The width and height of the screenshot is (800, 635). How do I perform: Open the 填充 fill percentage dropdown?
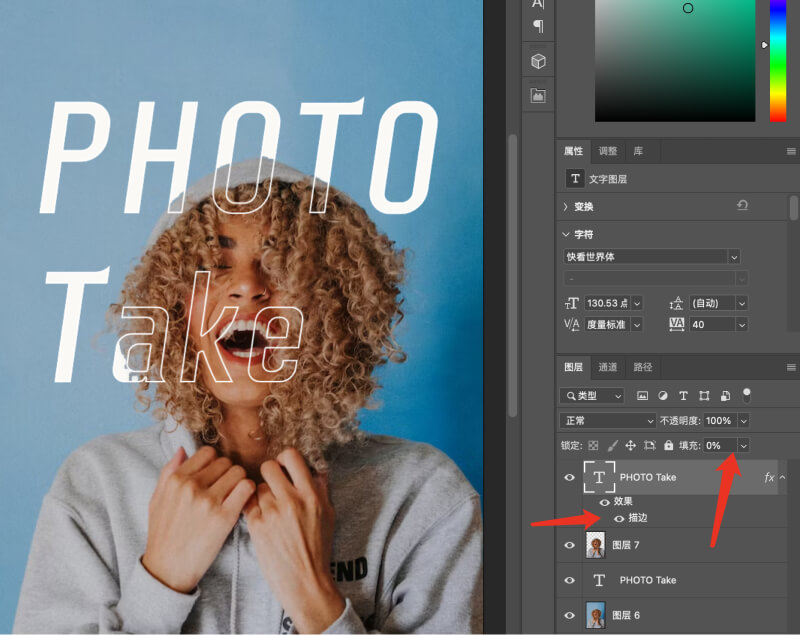click(743, 445)
